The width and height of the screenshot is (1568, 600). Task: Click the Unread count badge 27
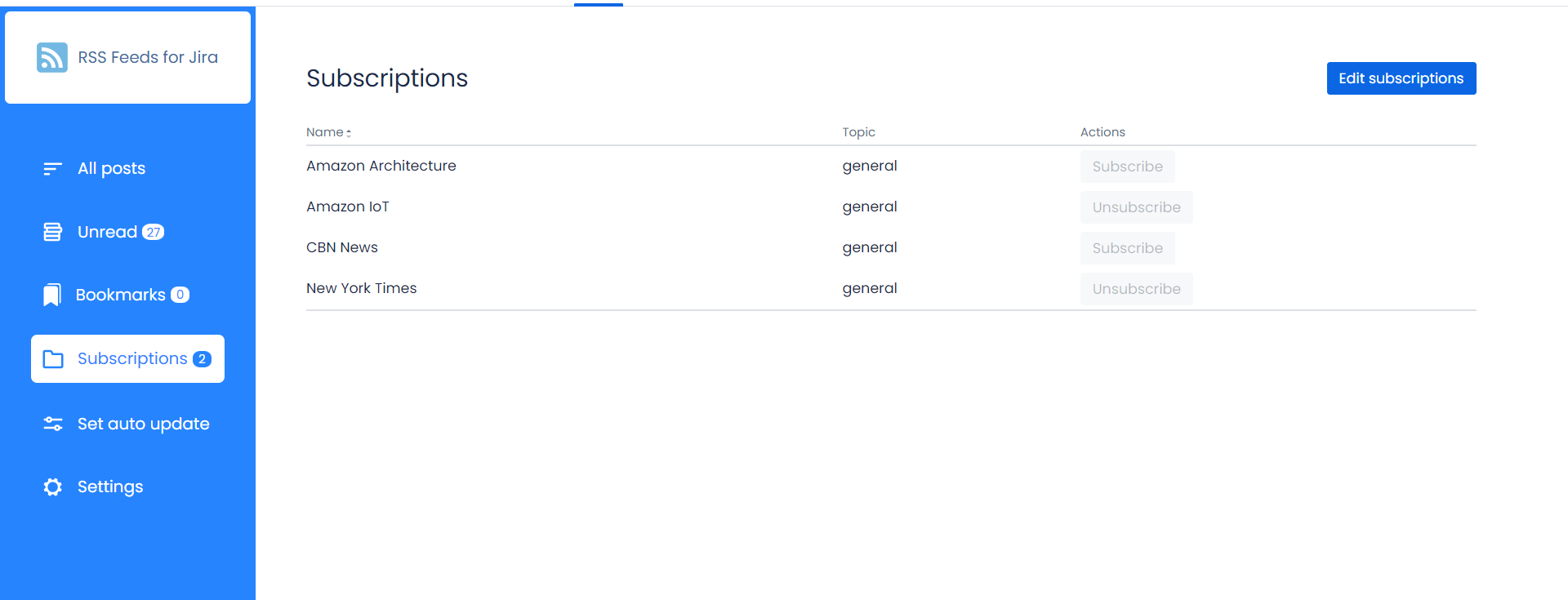154,233
